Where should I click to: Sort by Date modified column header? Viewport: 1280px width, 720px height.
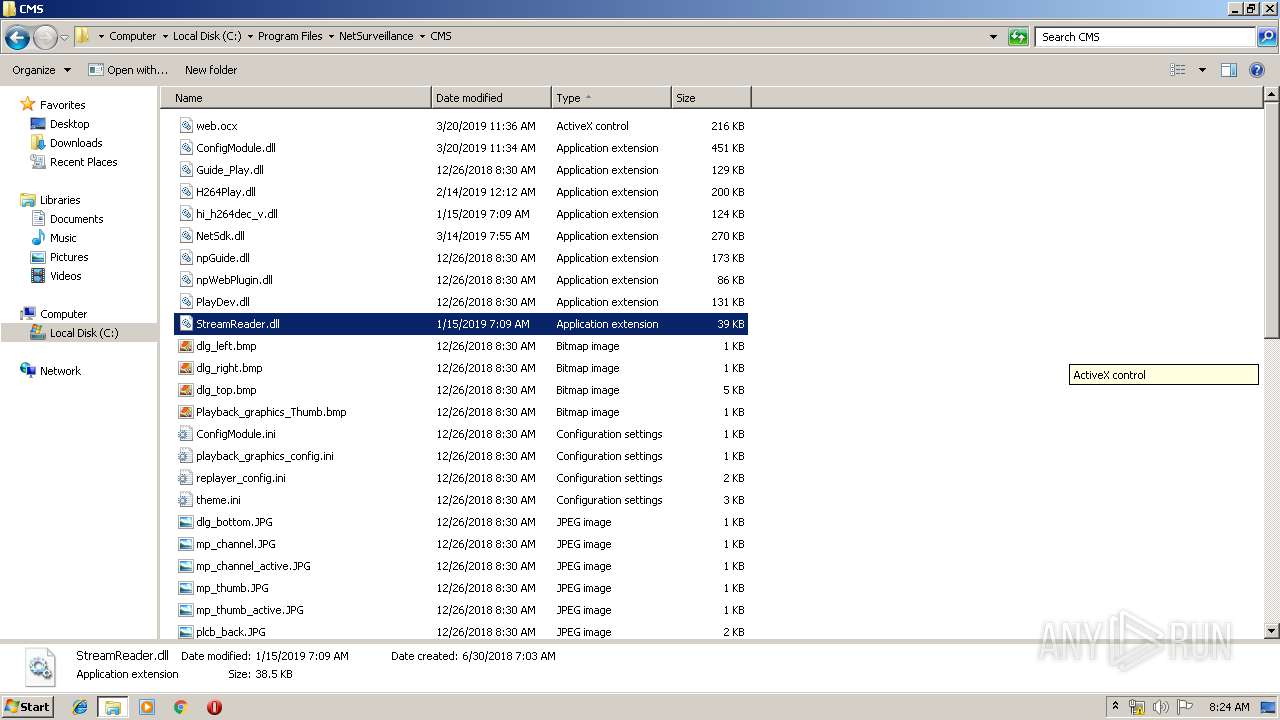coord(491,98)
